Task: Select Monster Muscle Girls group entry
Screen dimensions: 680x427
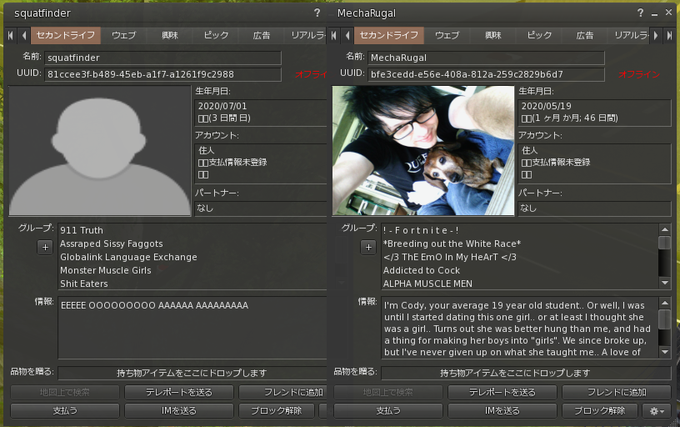Action: pos(105,271)
